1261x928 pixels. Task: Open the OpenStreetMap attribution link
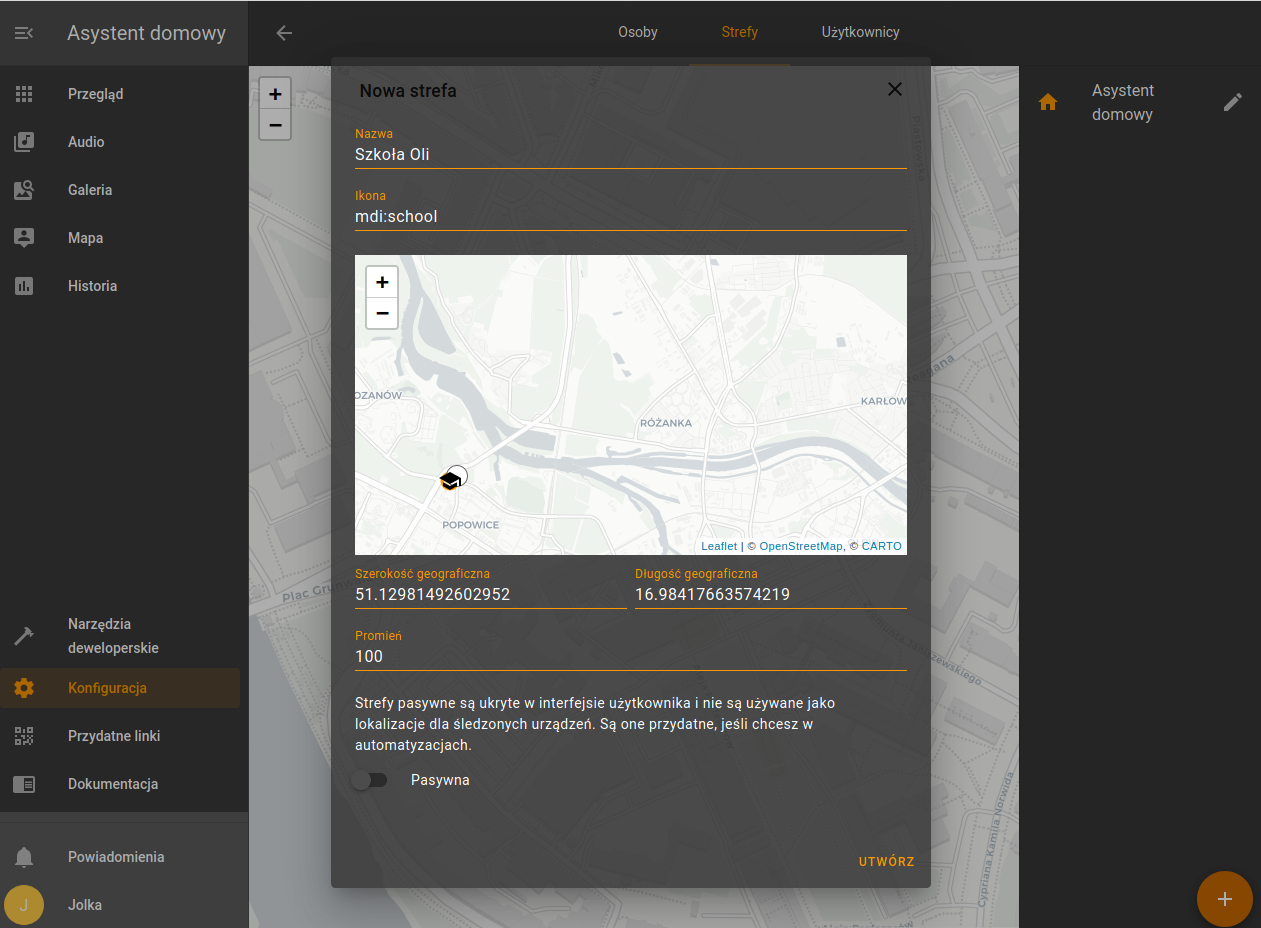[801, 546]
